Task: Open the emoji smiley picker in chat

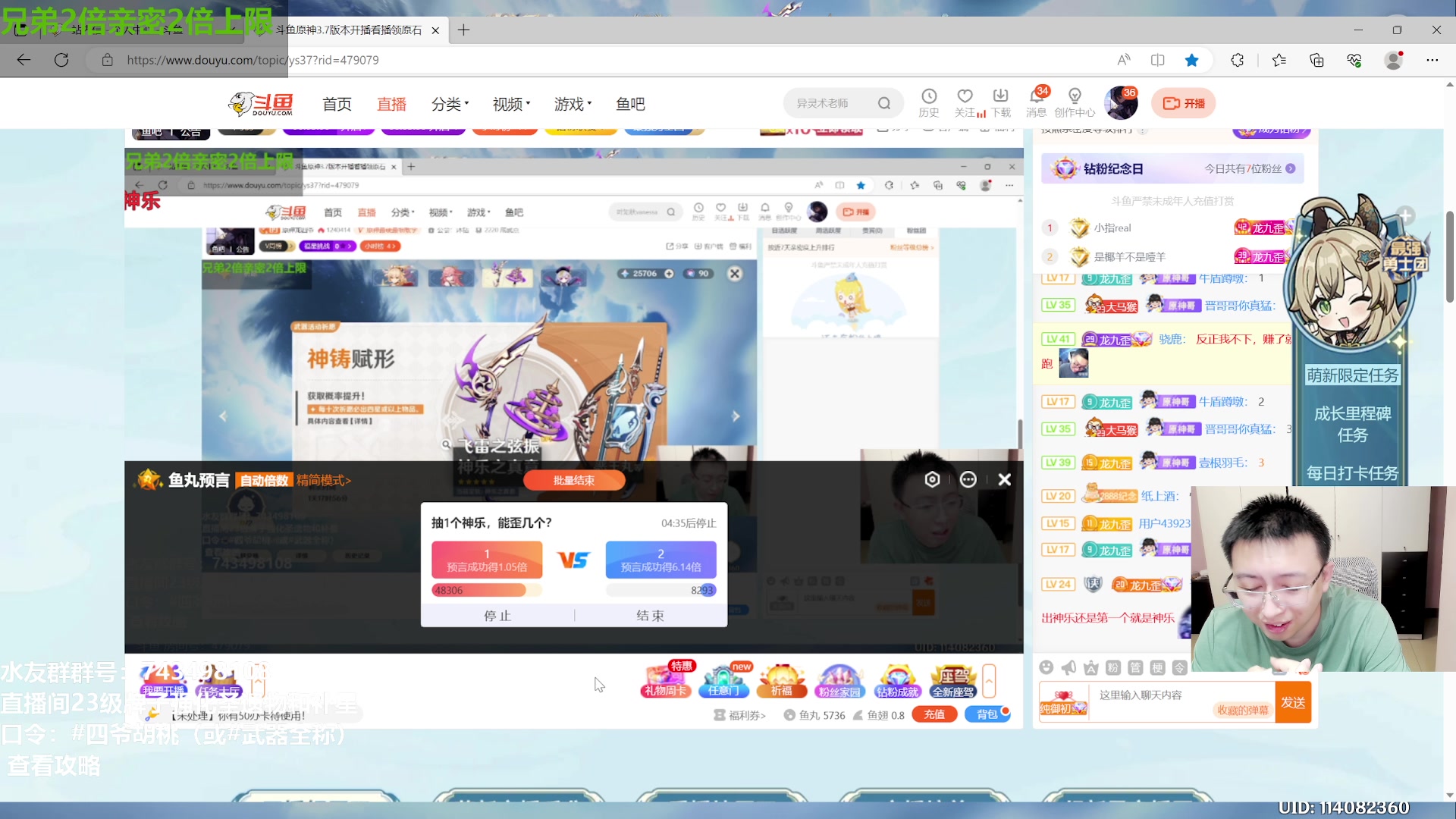Action: (x=1046, y=667)
